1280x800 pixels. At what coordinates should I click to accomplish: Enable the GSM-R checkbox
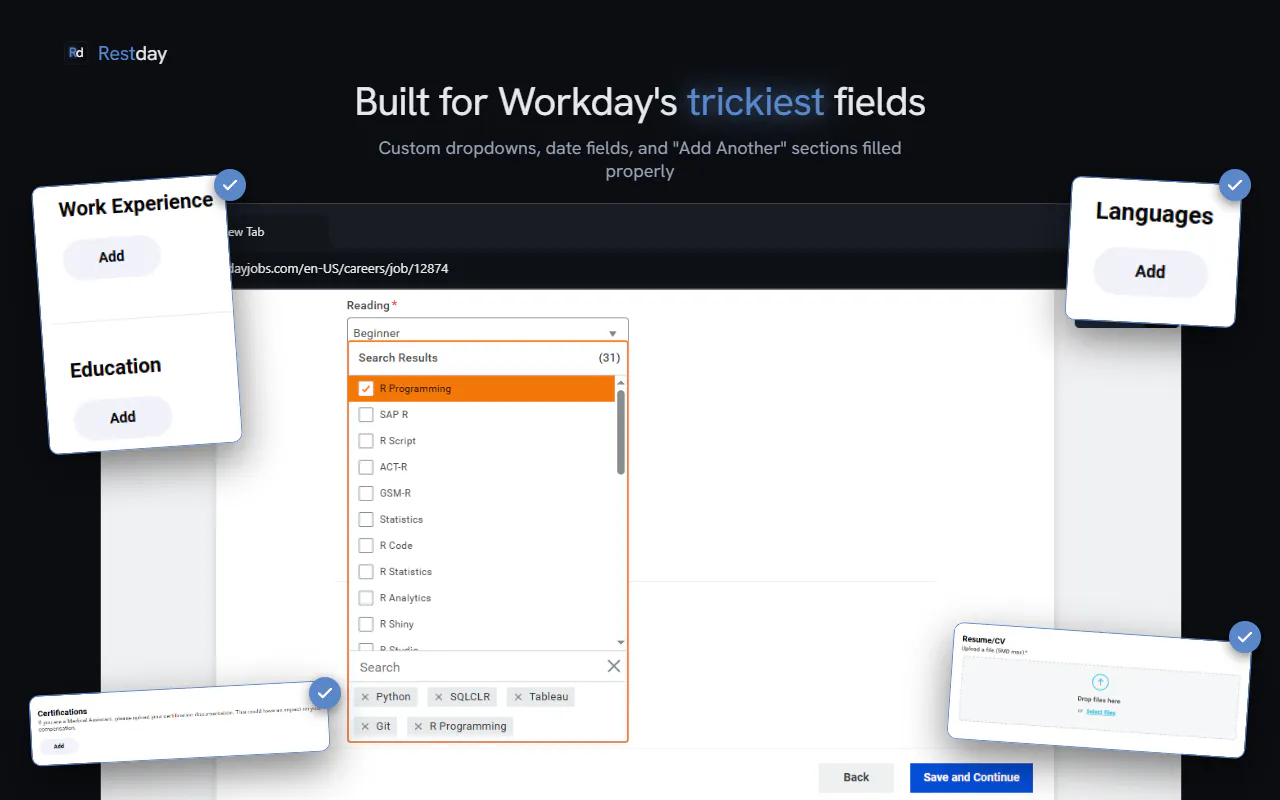click(x=366, y=493)
